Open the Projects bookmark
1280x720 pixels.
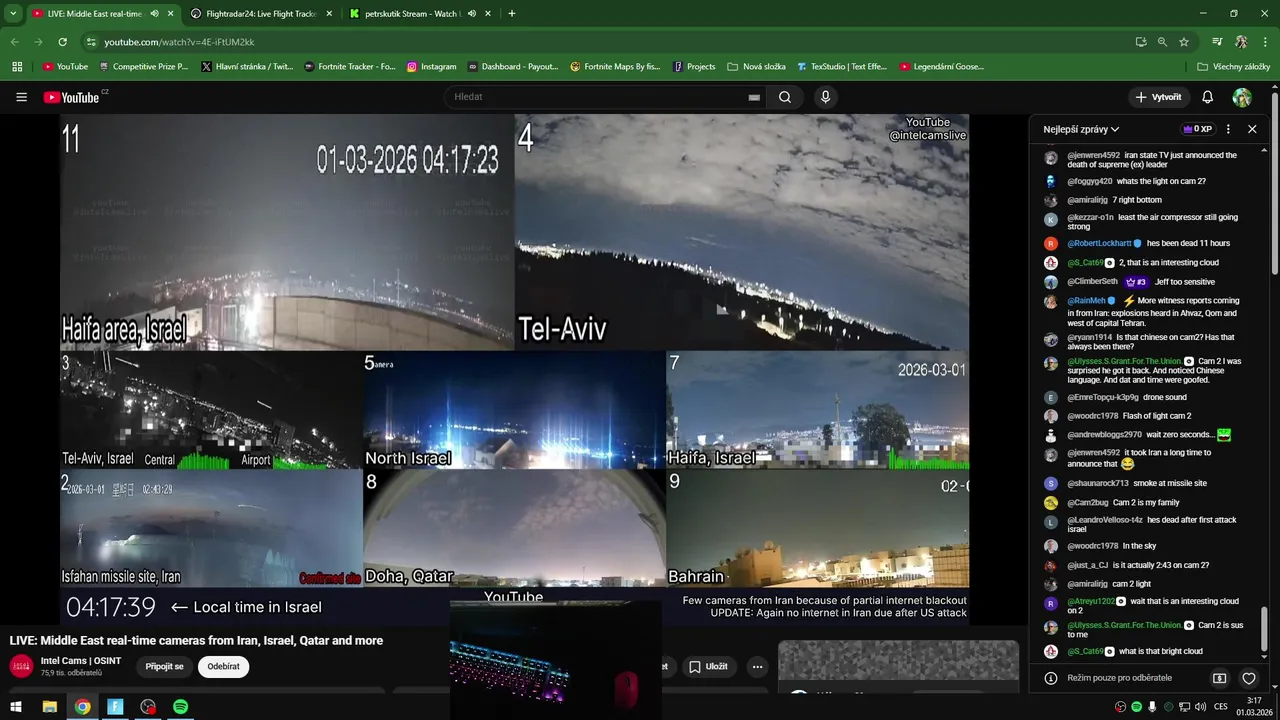pyautogui.click(x=694, y=67)
